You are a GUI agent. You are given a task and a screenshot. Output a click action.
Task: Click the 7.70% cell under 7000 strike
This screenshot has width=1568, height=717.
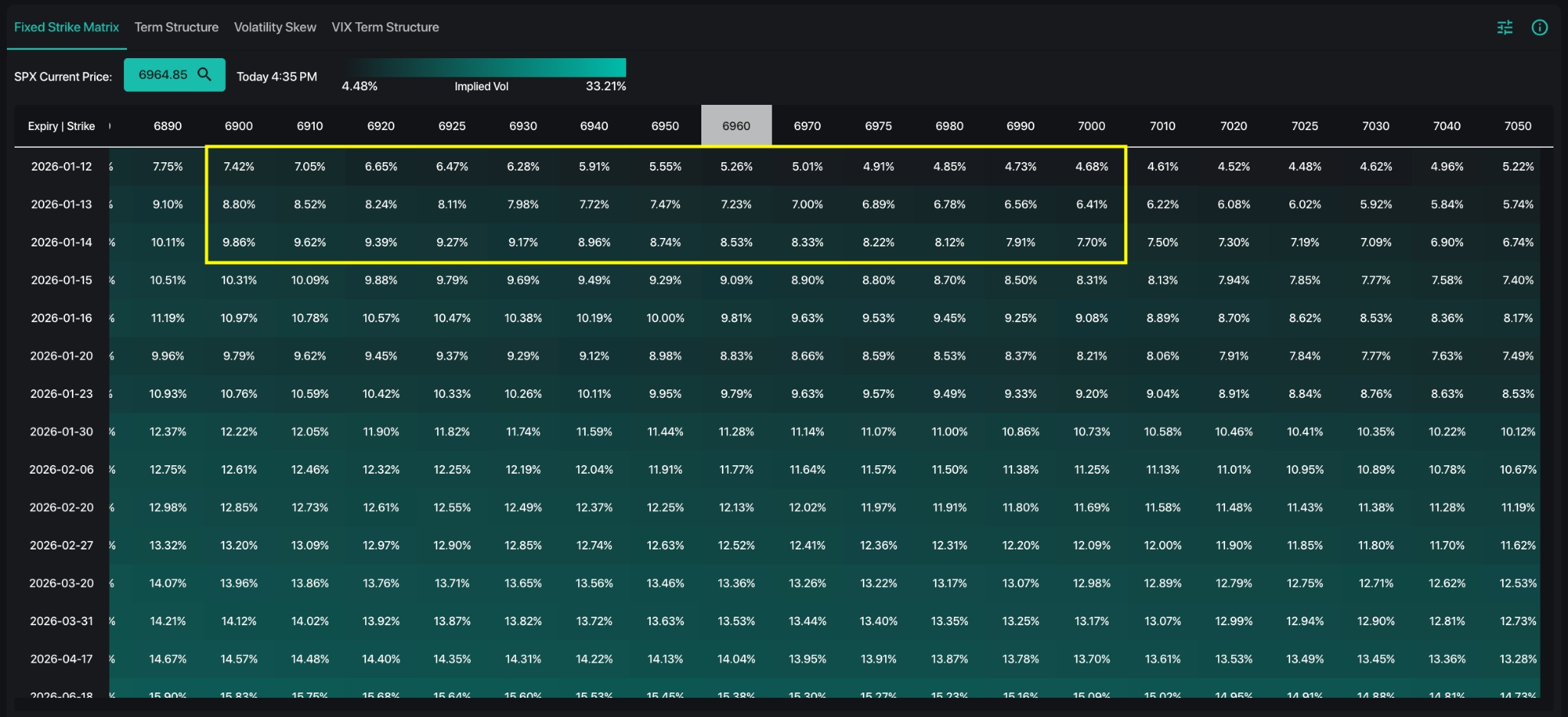1091,242
